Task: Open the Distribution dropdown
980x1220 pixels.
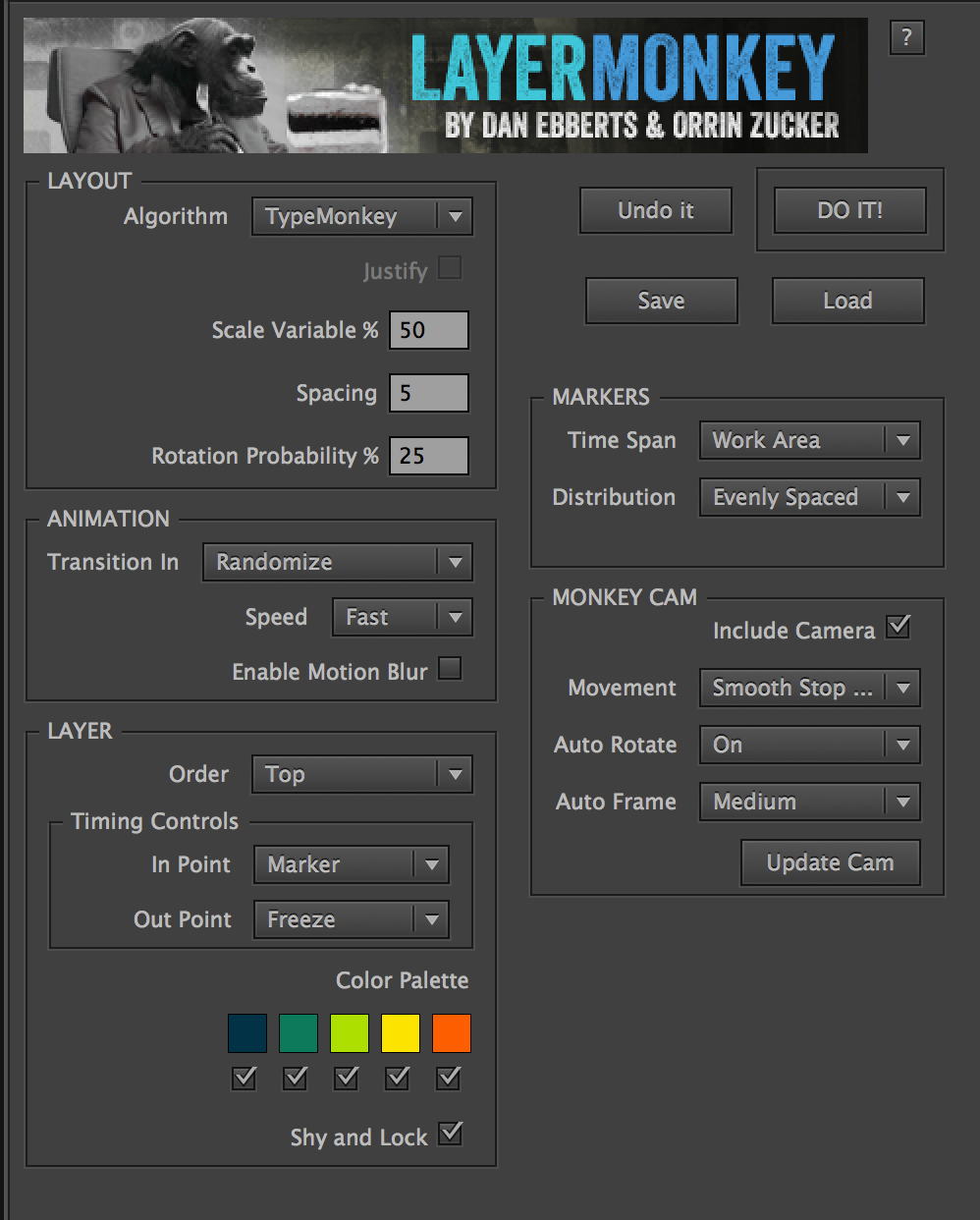Action: click(x=808, y=497)
